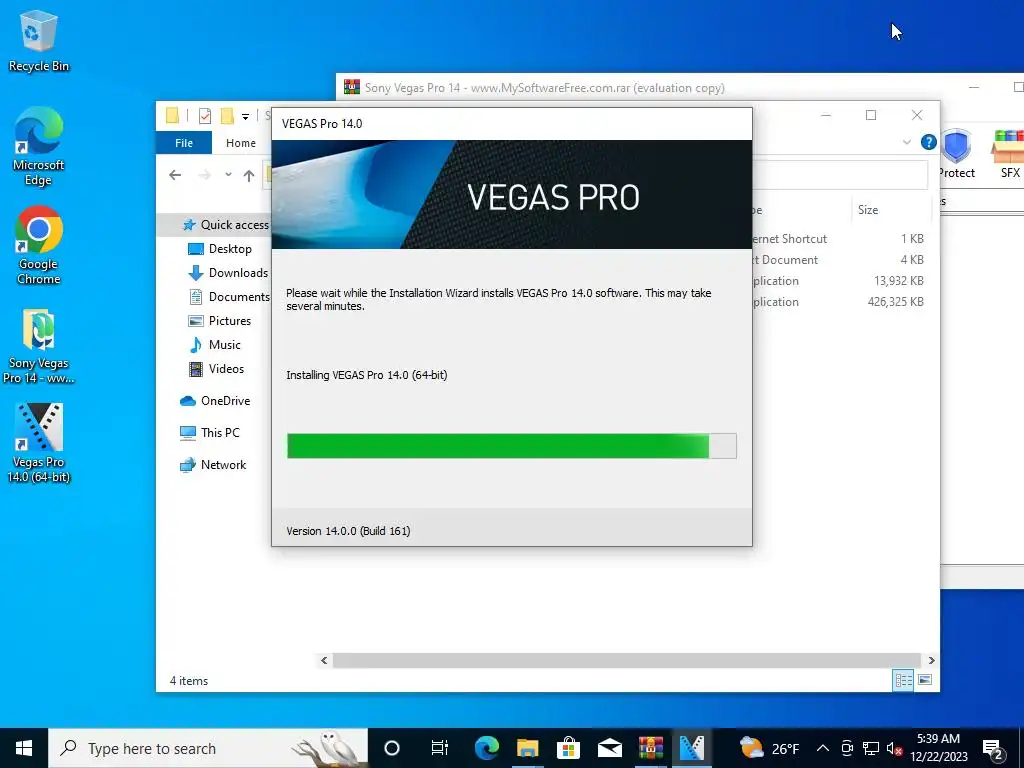The height and width of the screenshot is (768, 1024).
Task: Show hidden system tray icons
Action: click(x=823, y=748)
